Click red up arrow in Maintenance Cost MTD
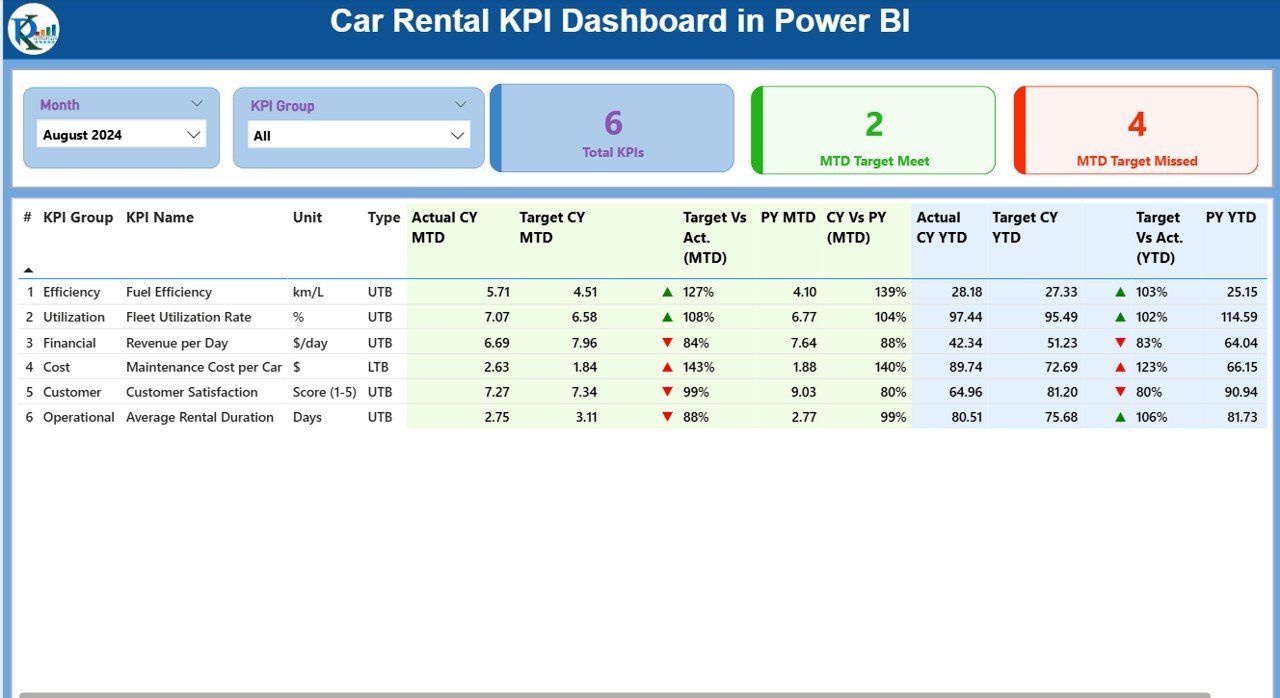The image size is (1280, 698). point(667,367)
